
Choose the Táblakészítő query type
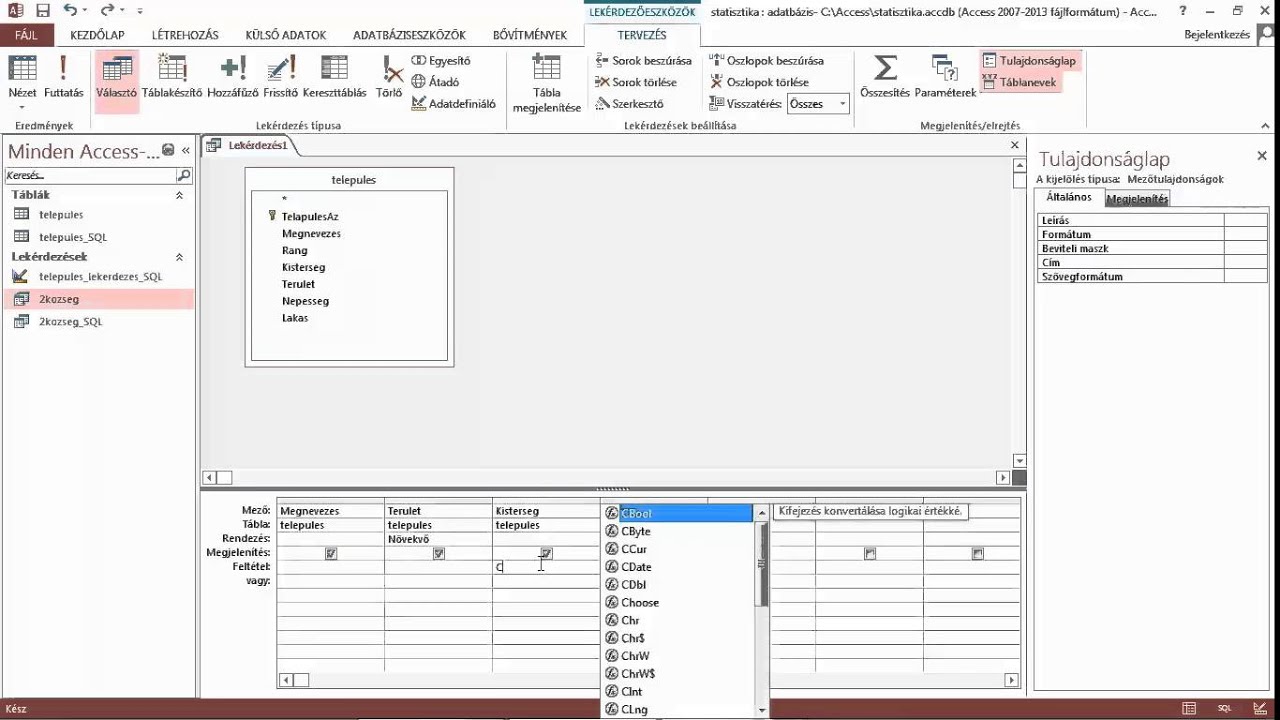coord(172,78)
